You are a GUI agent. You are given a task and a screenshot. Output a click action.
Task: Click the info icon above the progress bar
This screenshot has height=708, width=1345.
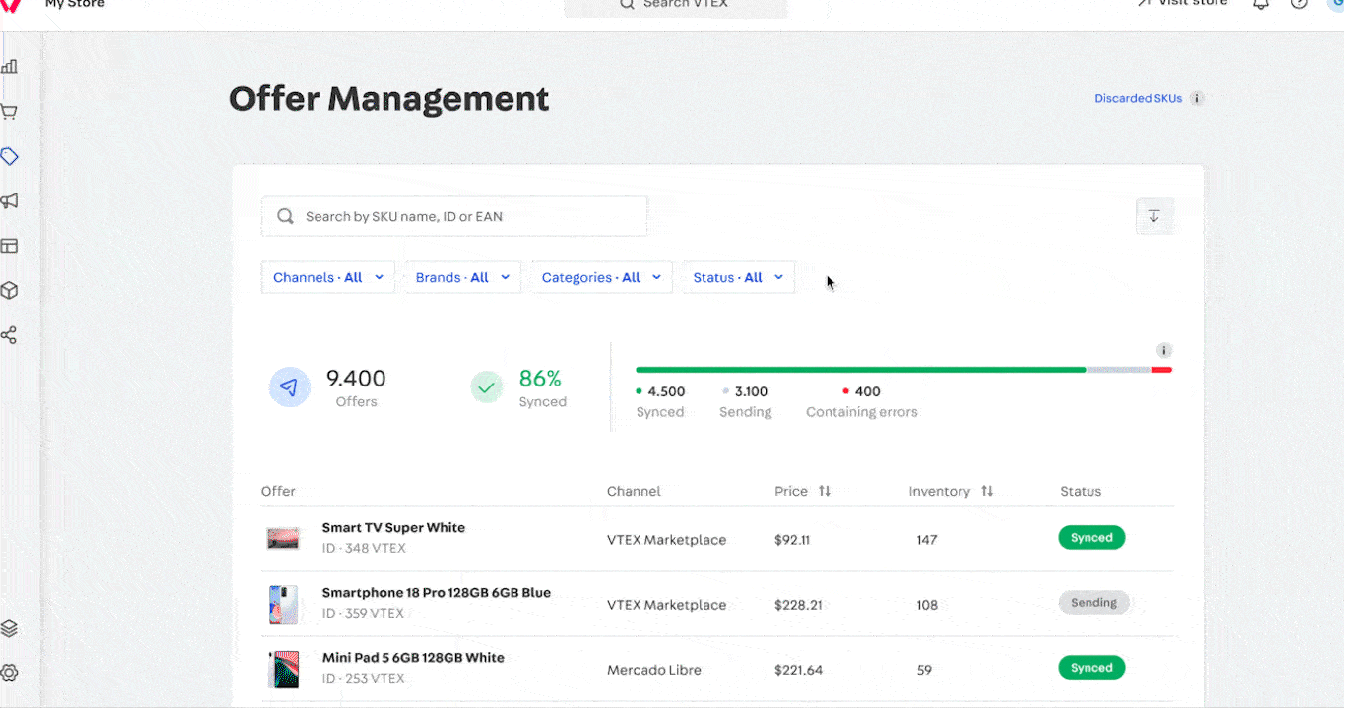pyautogui.click(x=1163, y=351)
